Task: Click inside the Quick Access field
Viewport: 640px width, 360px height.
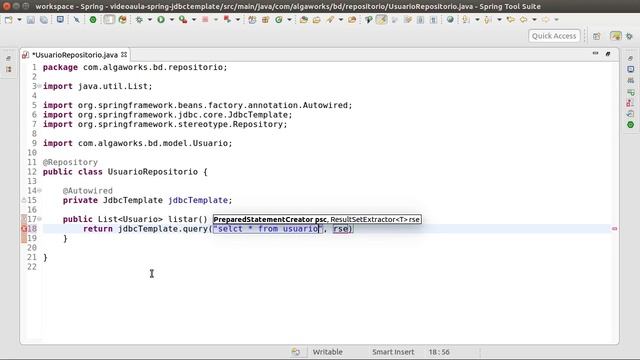Action: point(554,36)
